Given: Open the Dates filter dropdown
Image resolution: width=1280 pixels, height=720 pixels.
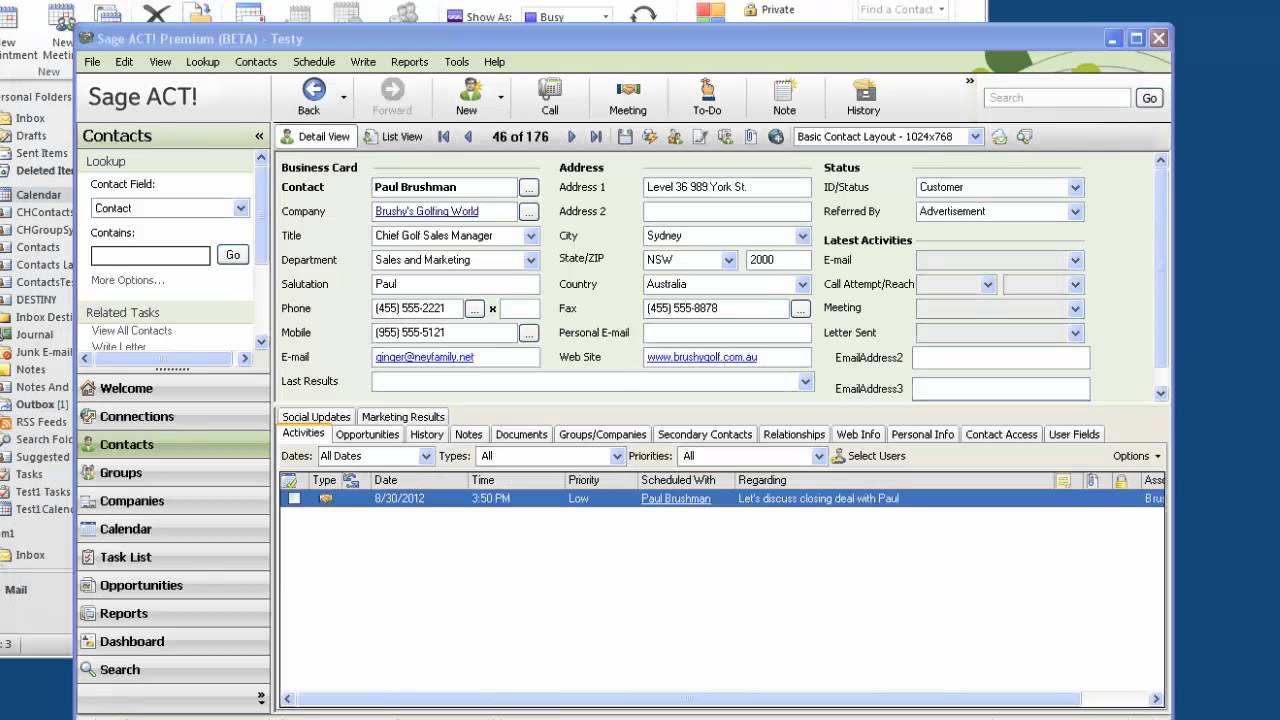Looking at the screenshot, I should coord(427,456).
